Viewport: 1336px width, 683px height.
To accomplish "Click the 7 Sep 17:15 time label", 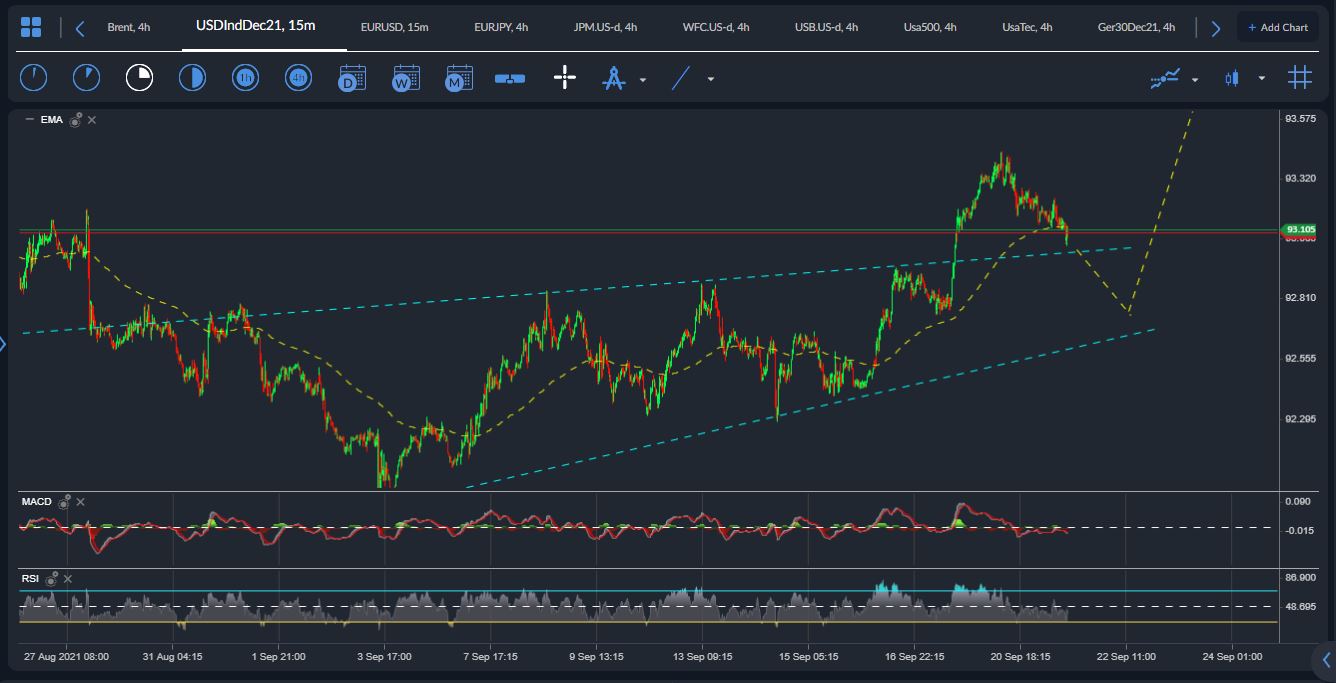I will coord(490,657).
